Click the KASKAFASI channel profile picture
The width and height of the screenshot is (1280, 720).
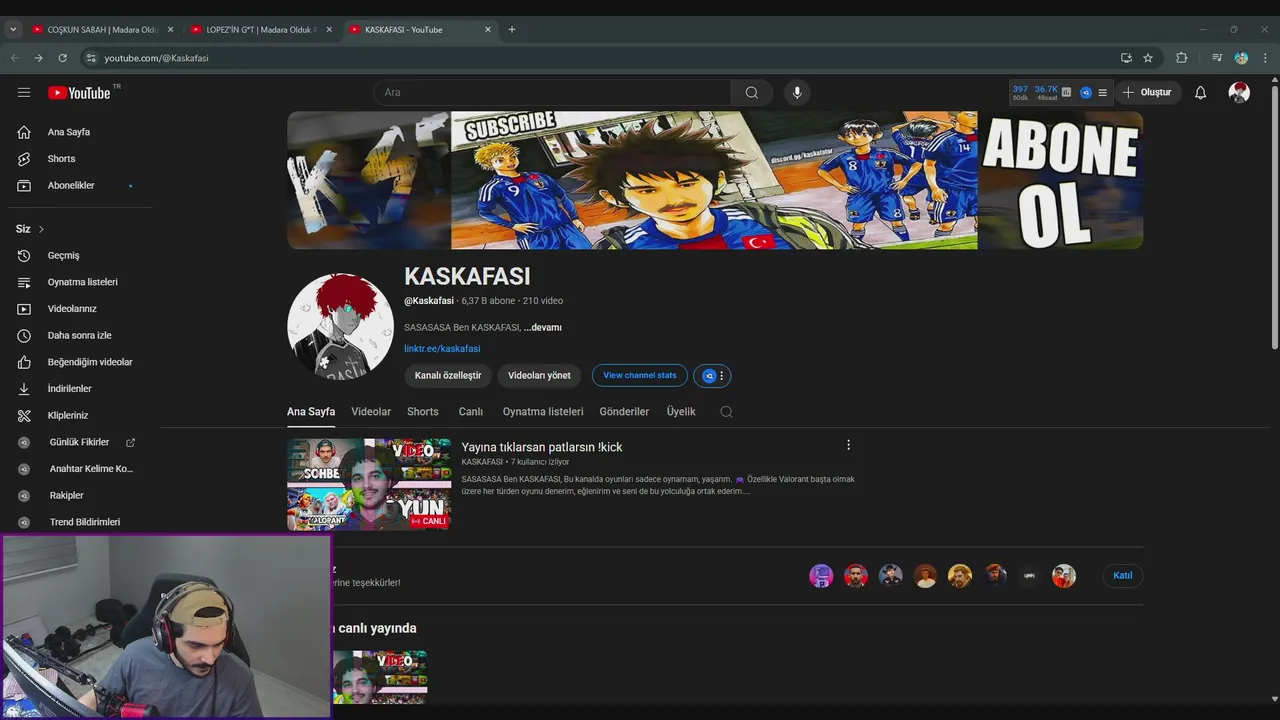[x=340, y=326]
